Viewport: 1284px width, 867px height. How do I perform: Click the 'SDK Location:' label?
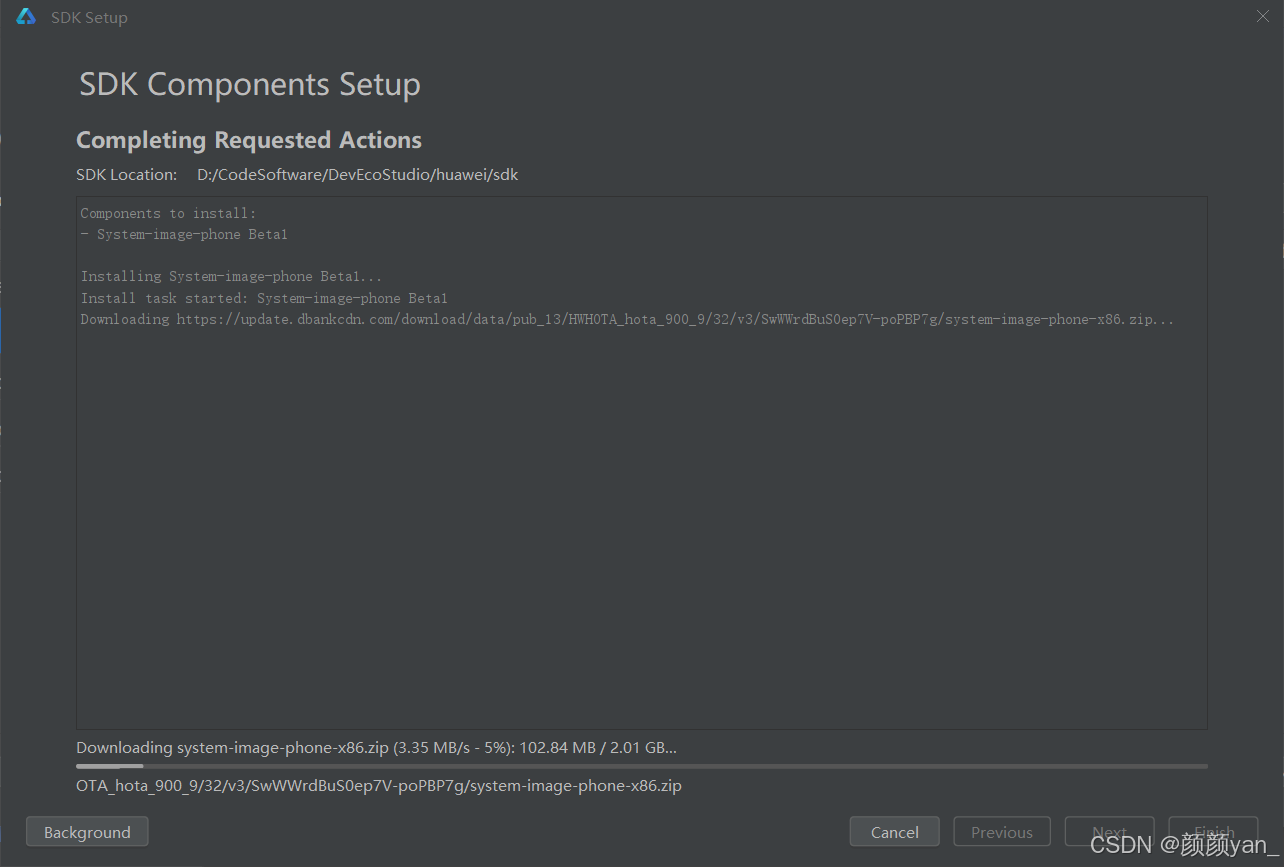126,175
